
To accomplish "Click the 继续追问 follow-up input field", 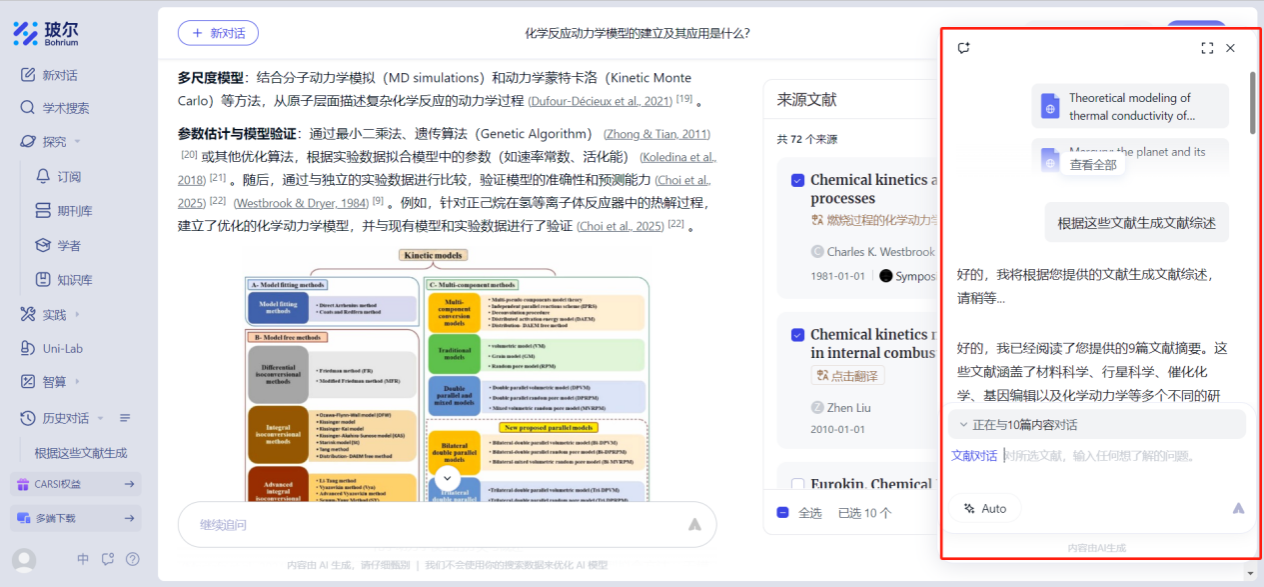I will point(430,524).
